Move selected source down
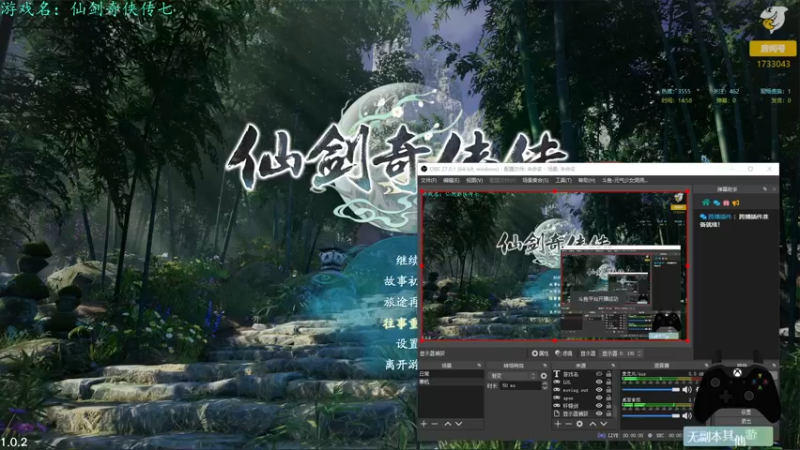800x450 pixels. click(x=604, y=424)
